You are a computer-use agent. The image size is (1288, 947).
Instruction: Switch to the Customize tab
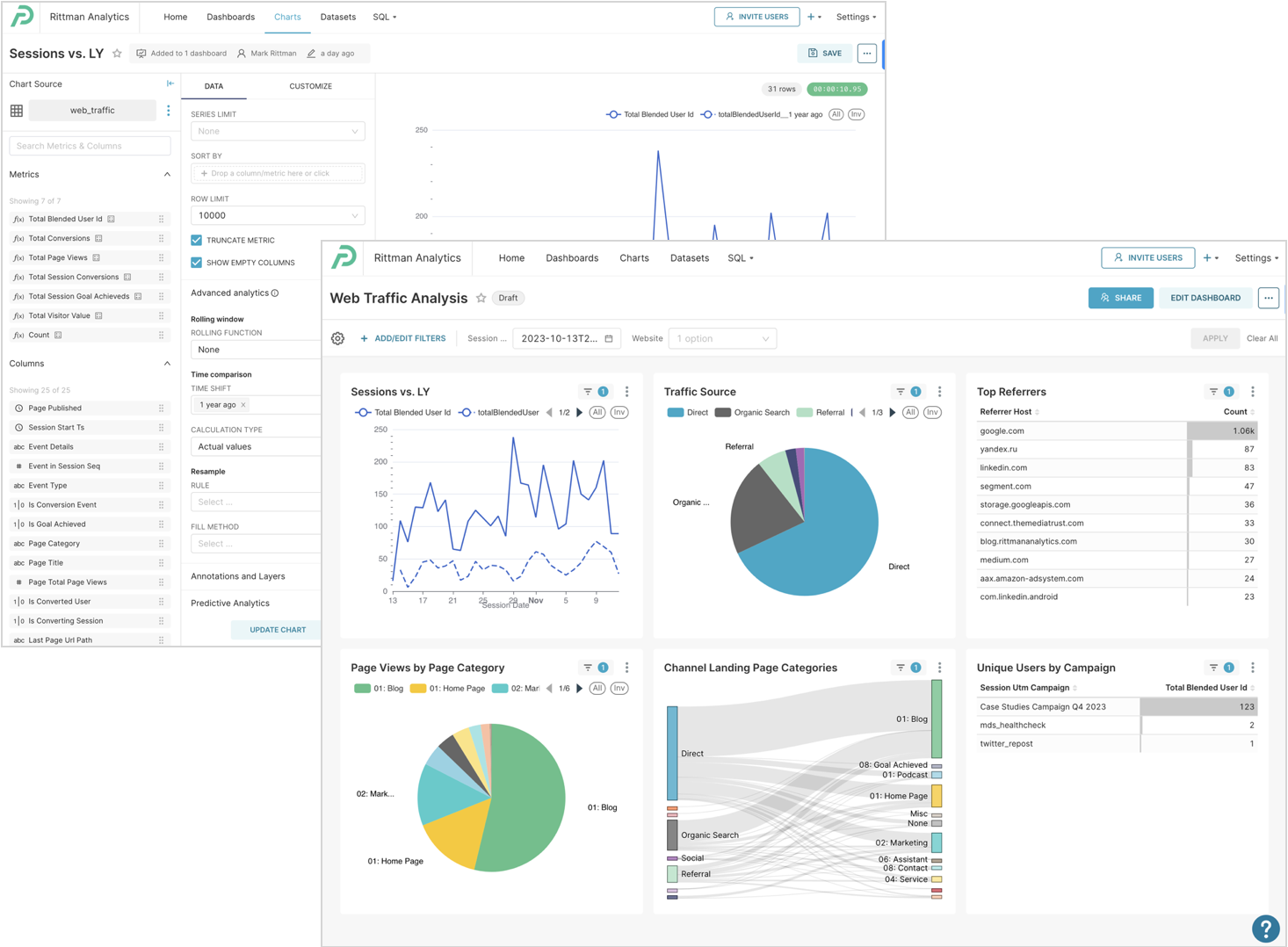(x=310, y=86)
